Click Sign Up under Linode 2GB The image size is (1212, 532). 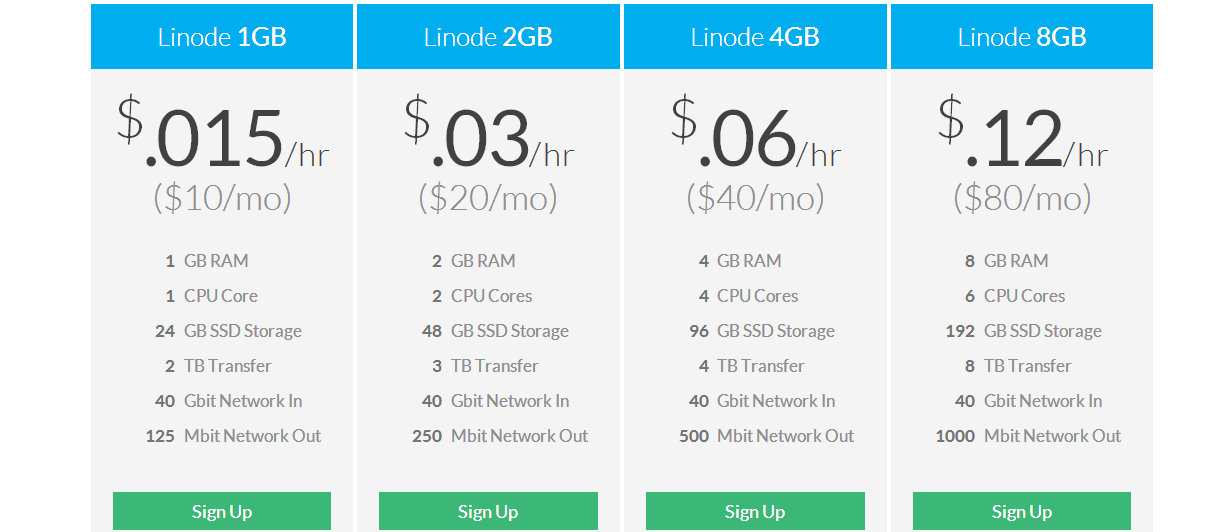[x=488, y=511]
